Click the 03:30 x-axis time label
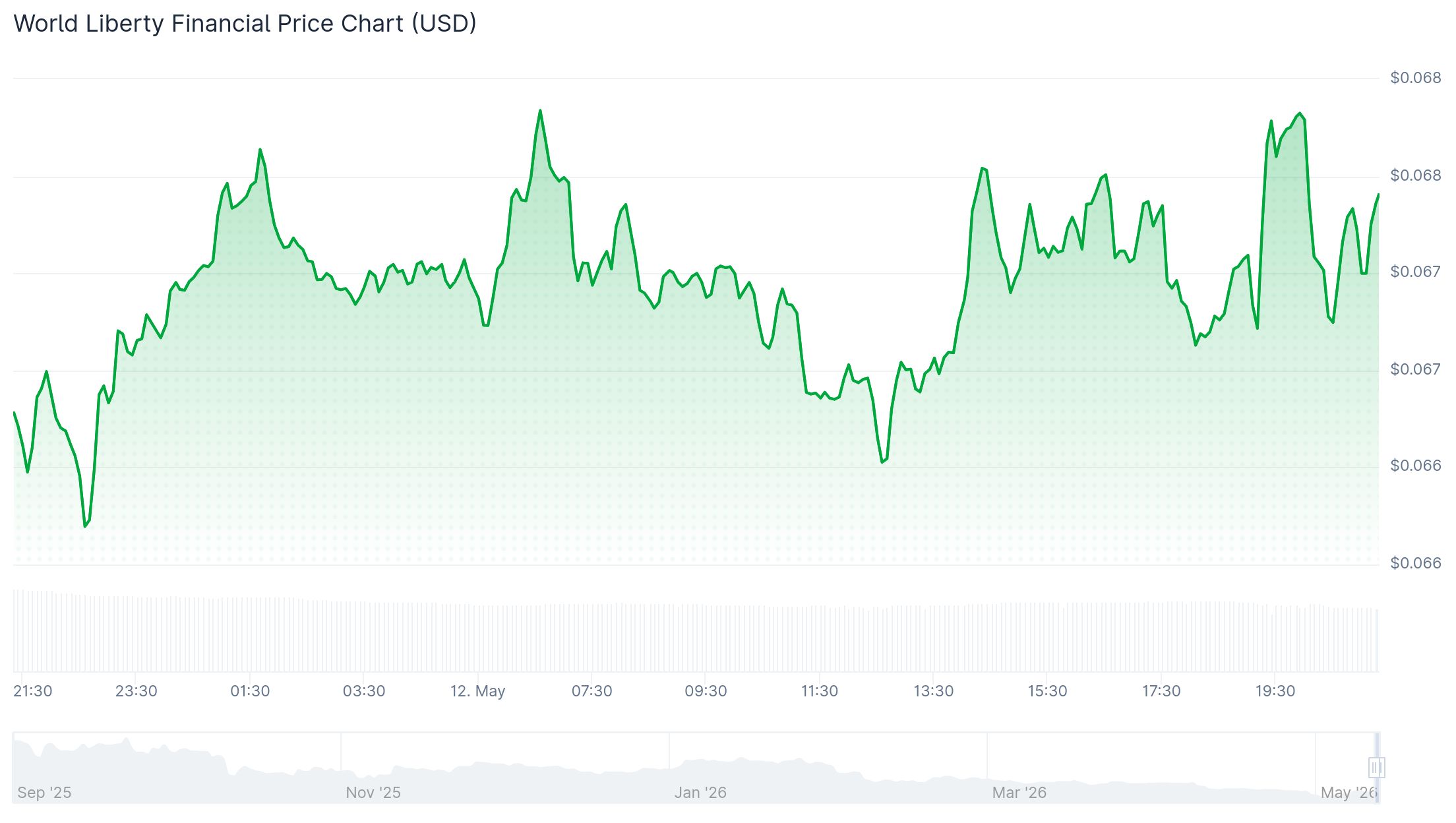The height and width of the screenshot is (823, 1456). click(x=364, y=691)
